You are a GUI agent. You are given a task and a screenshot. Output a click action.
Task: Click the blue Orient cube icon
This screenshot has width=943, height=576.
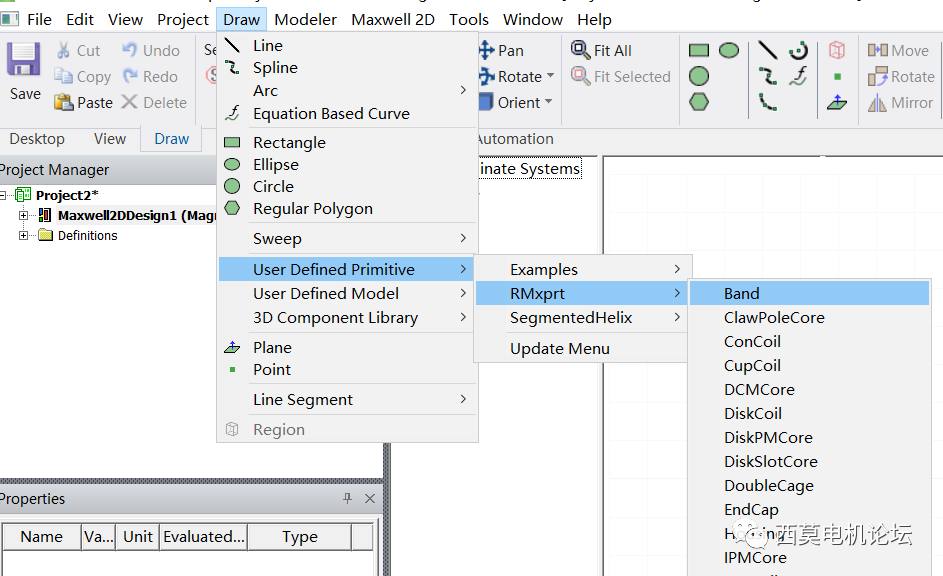pos(486,102)
